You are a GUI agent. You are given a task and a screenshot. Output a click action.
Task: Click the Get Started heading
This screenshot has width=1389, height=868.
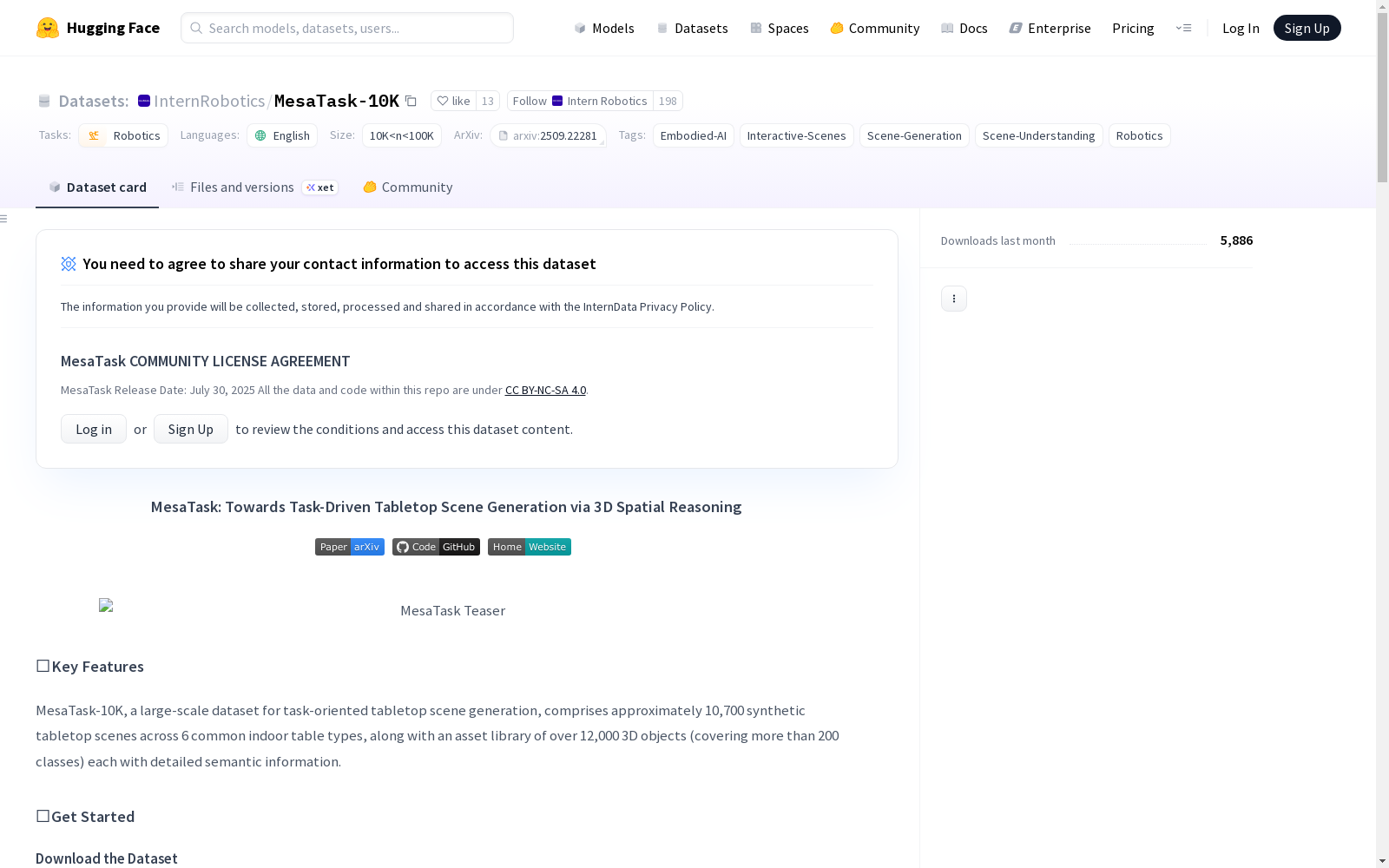tap(85, 817)
